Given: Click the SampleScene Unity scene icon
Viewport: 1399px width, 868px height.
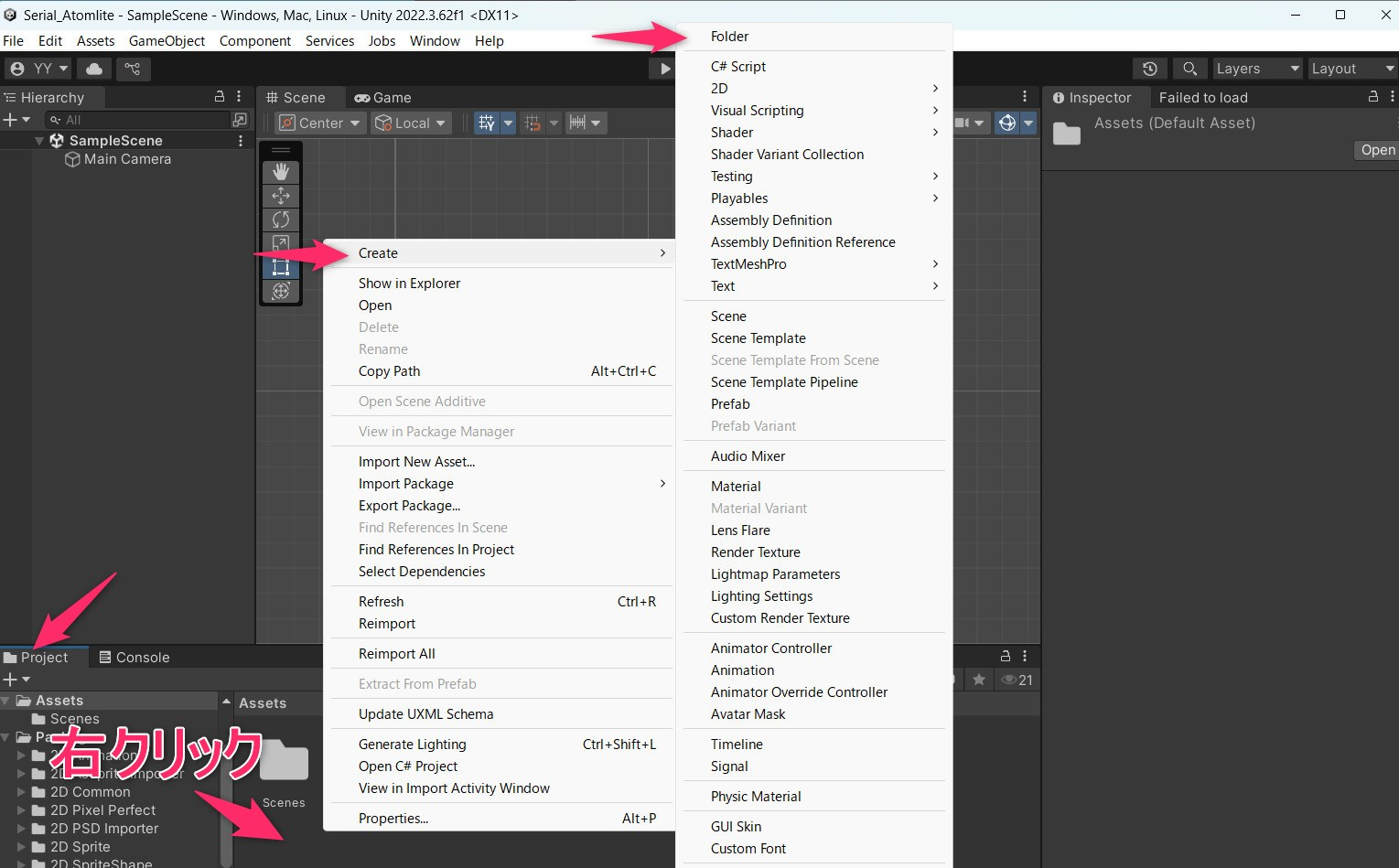Looking at the screenshot, I should click(57, 141).
